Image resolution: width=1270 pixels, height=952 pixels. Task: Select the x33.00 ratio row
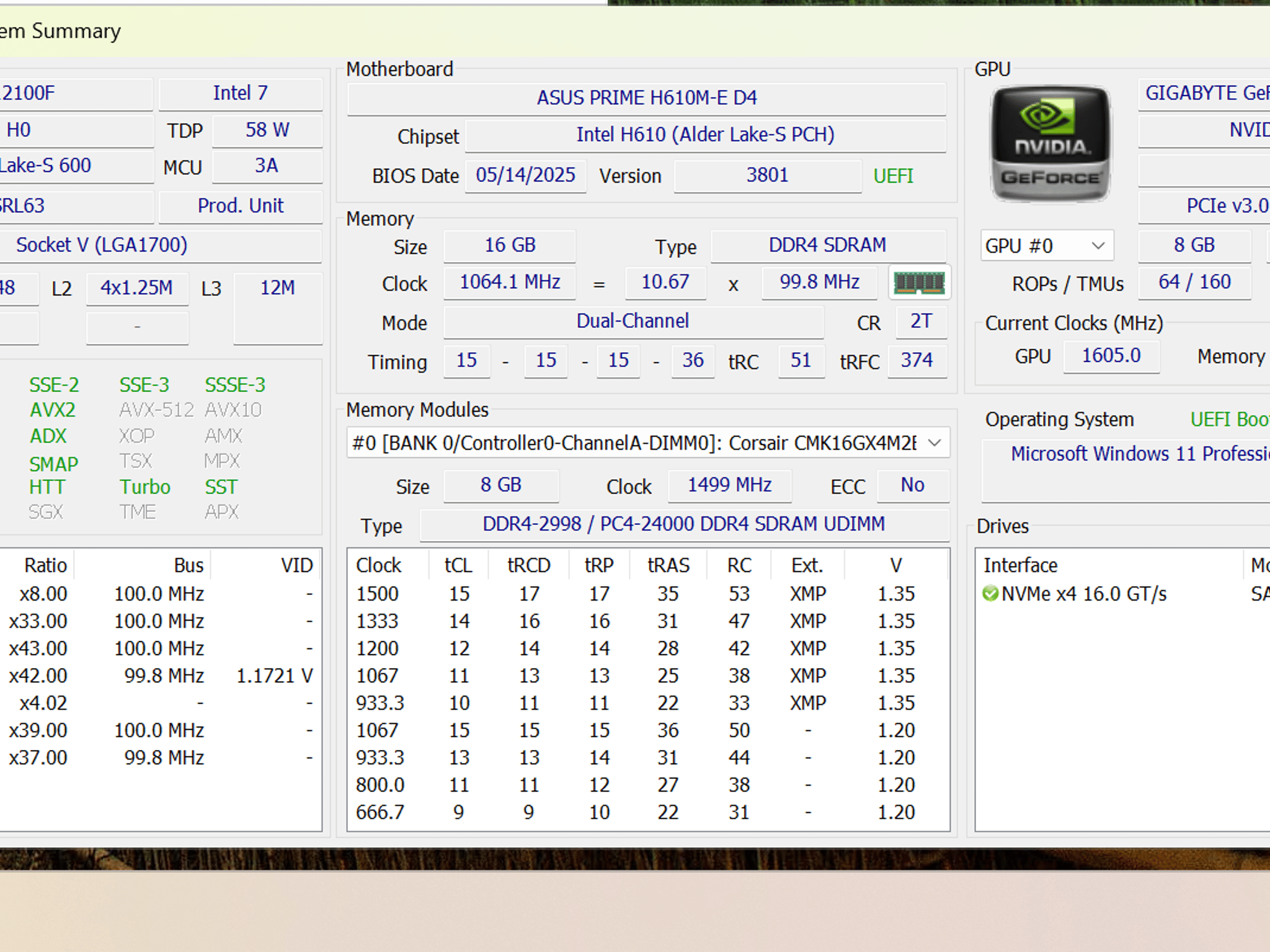[x=160, y=621]
